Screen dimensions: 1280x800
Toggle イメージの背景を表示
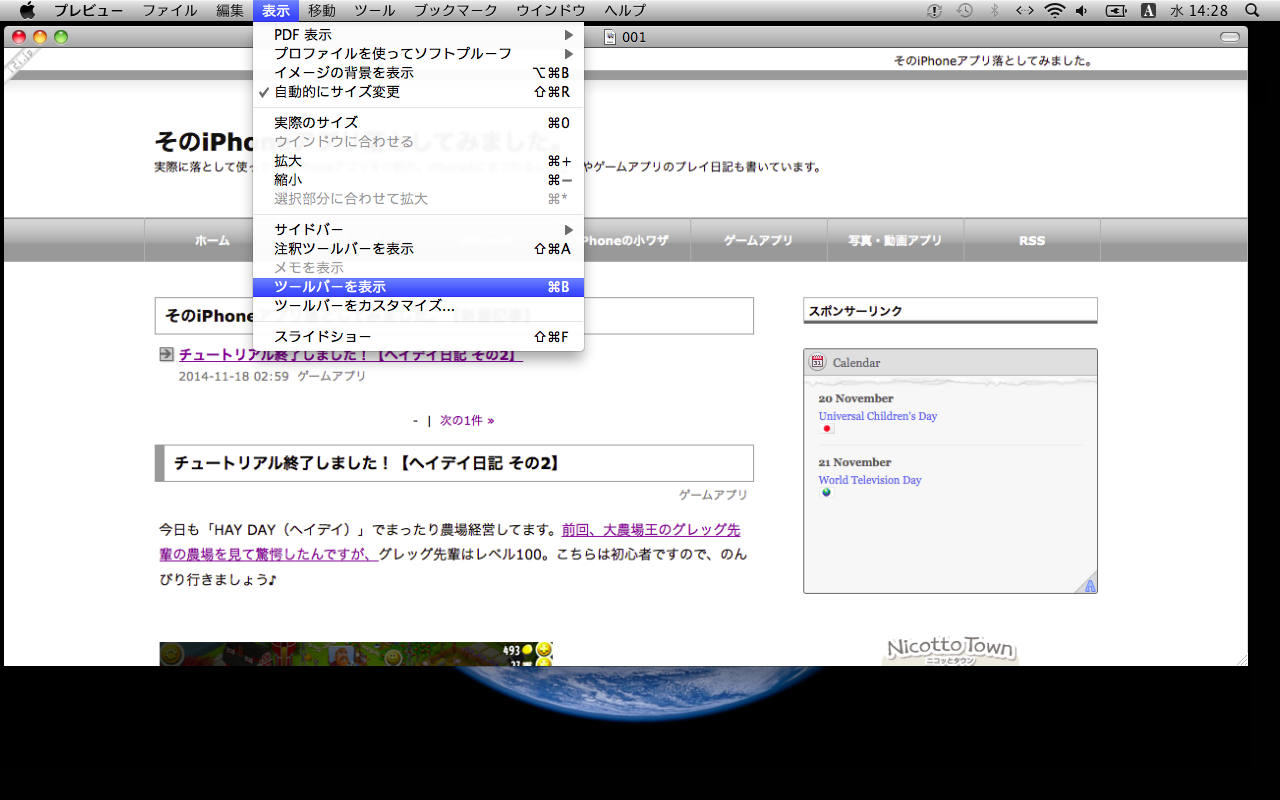(419, 73)
